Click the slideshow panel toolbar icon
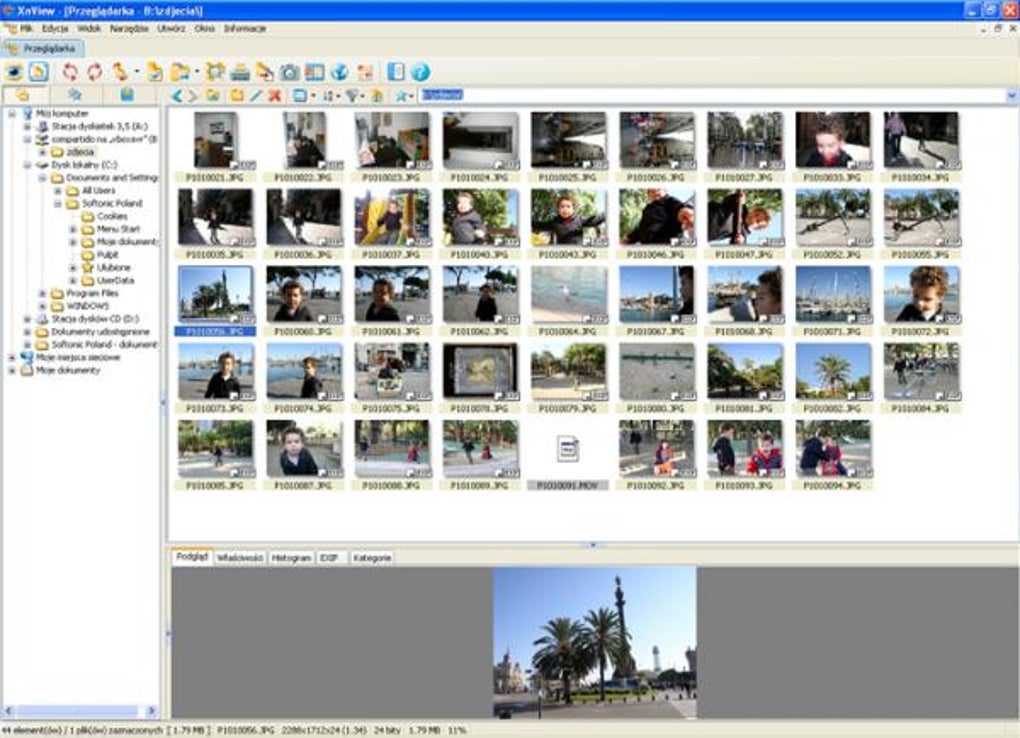This screenshot has width=1020, height=738. pos(314,72)
